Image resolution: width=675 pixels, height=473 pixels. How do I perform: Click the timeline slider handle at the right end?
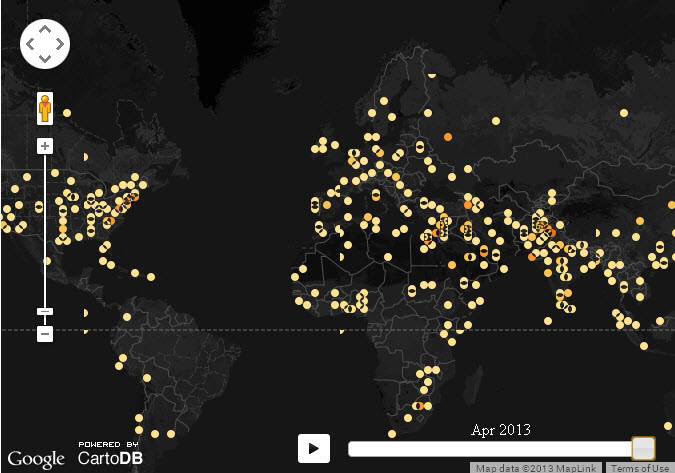click(x=643, y=448)
